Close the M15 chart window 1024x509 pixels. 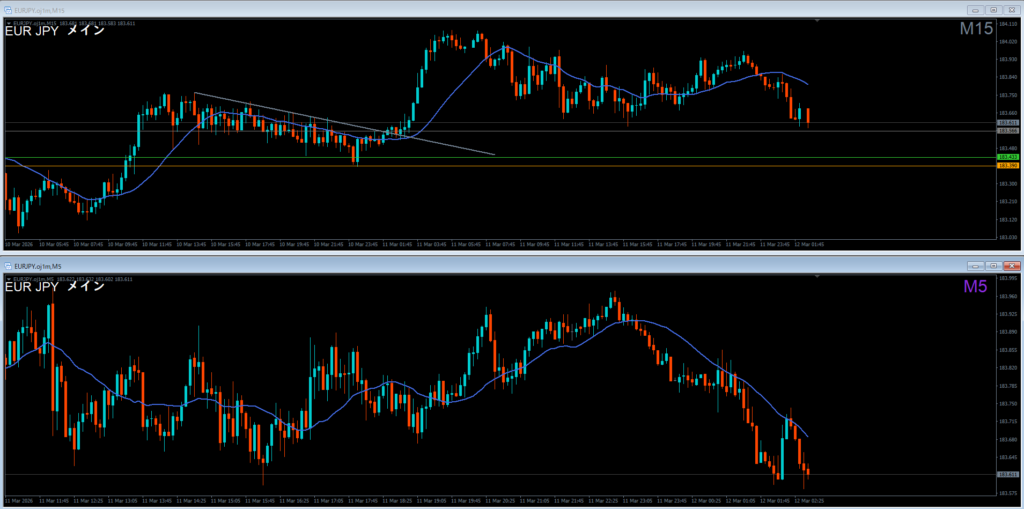click(1011, 10)
